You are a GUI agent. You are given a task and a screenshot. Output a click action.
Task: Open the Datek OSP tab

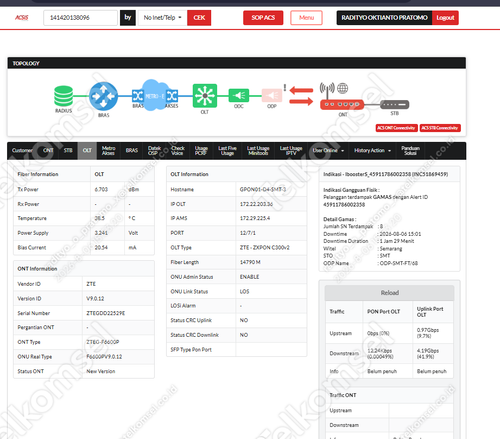154,151
